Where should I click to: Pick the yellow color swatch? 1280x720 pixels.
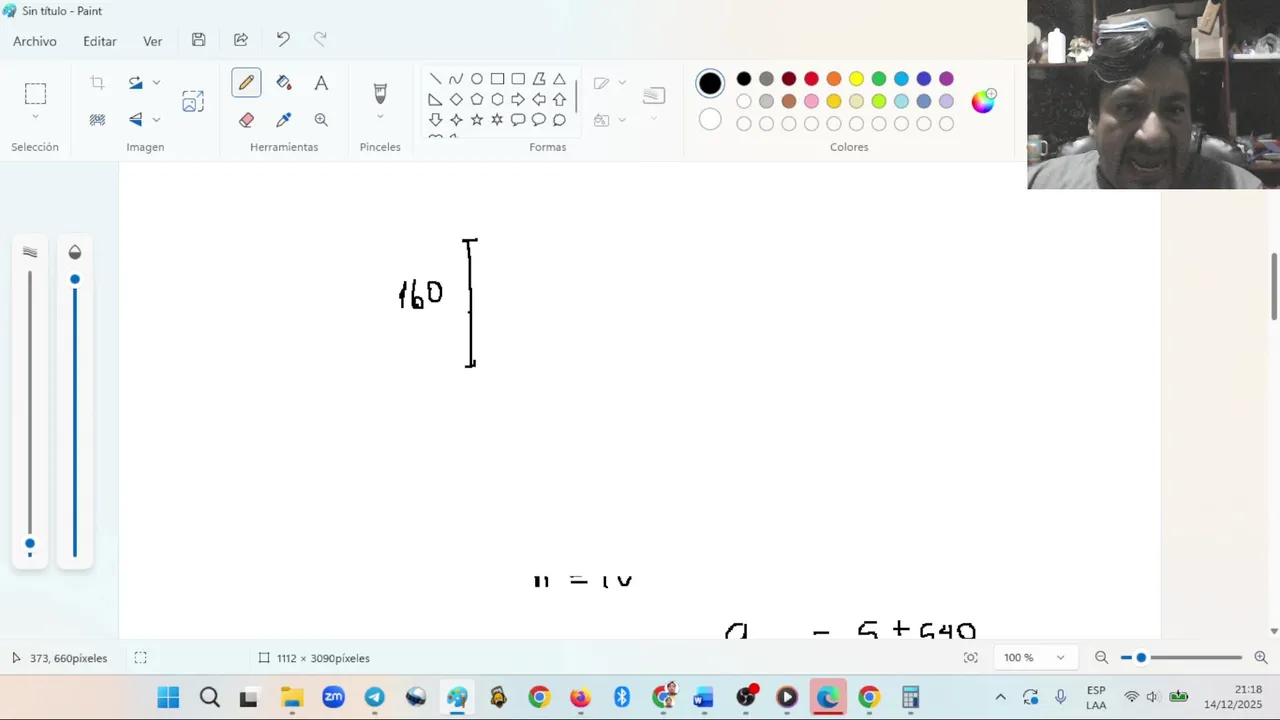tap(856, 79)
